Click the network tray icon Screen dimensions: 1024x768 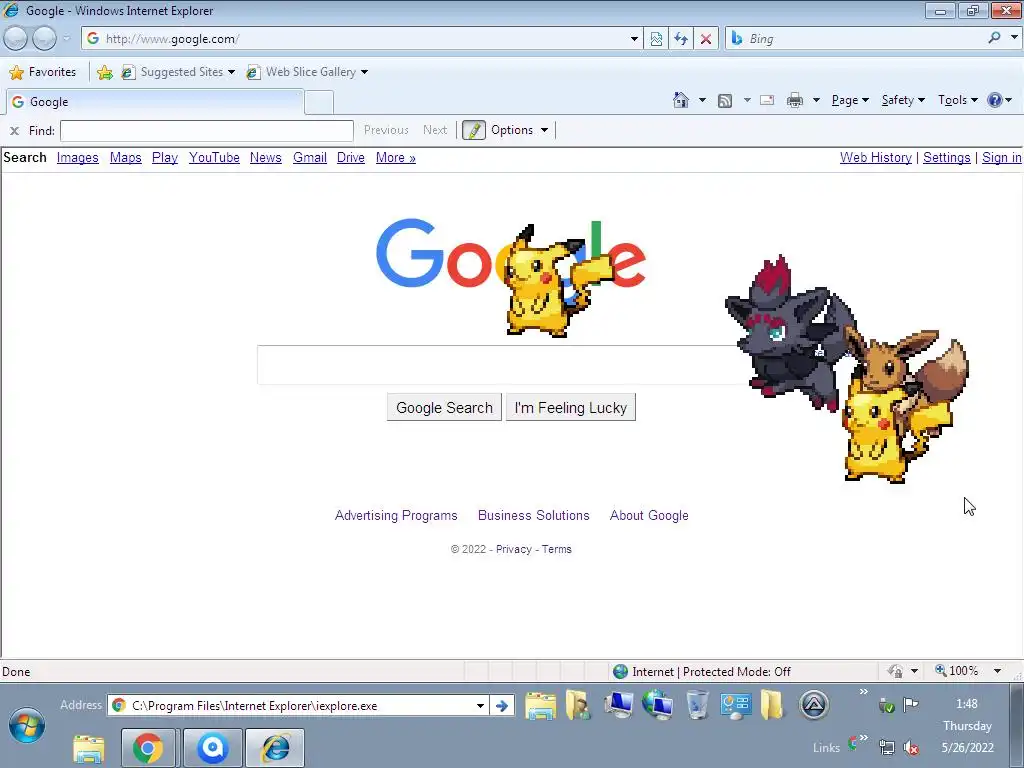887,747
